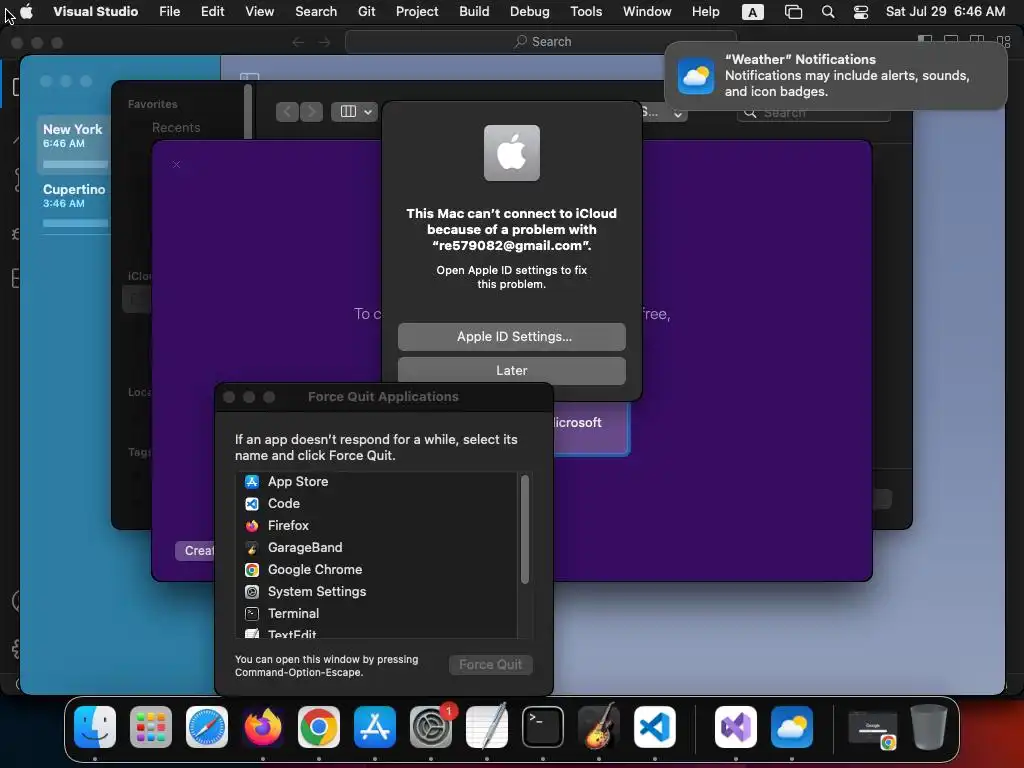The width and height of the screenshot is (1024, 768).
Task: Open the Search menu
Action: tap(316, 11)
